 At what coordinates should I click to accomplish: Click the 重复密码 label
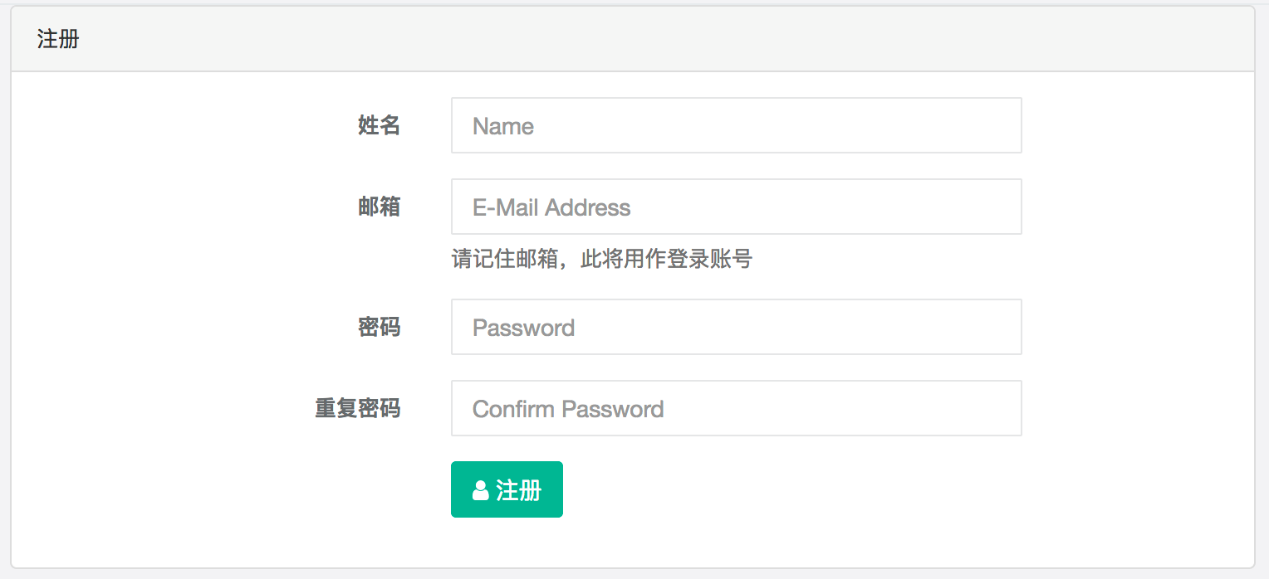358,408
